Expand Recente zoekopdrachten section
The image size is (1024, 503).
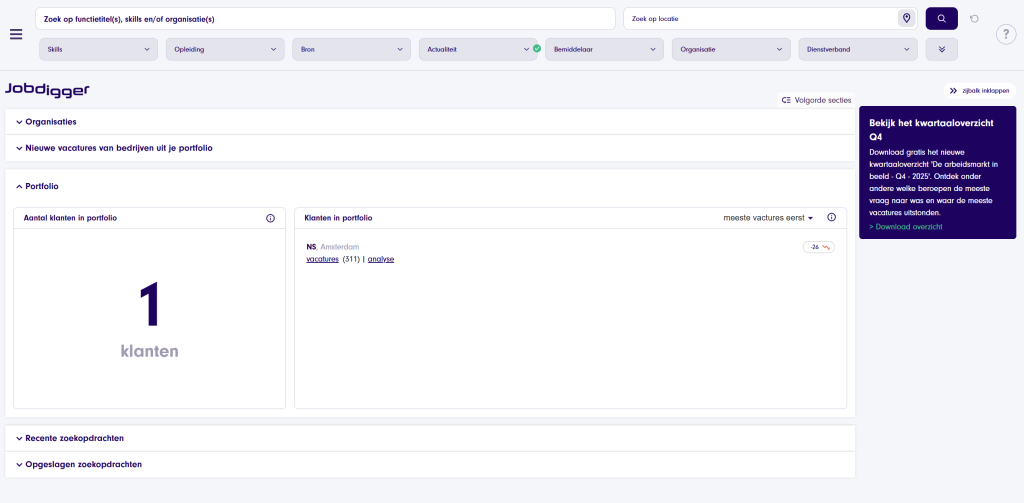pos(74,438)
